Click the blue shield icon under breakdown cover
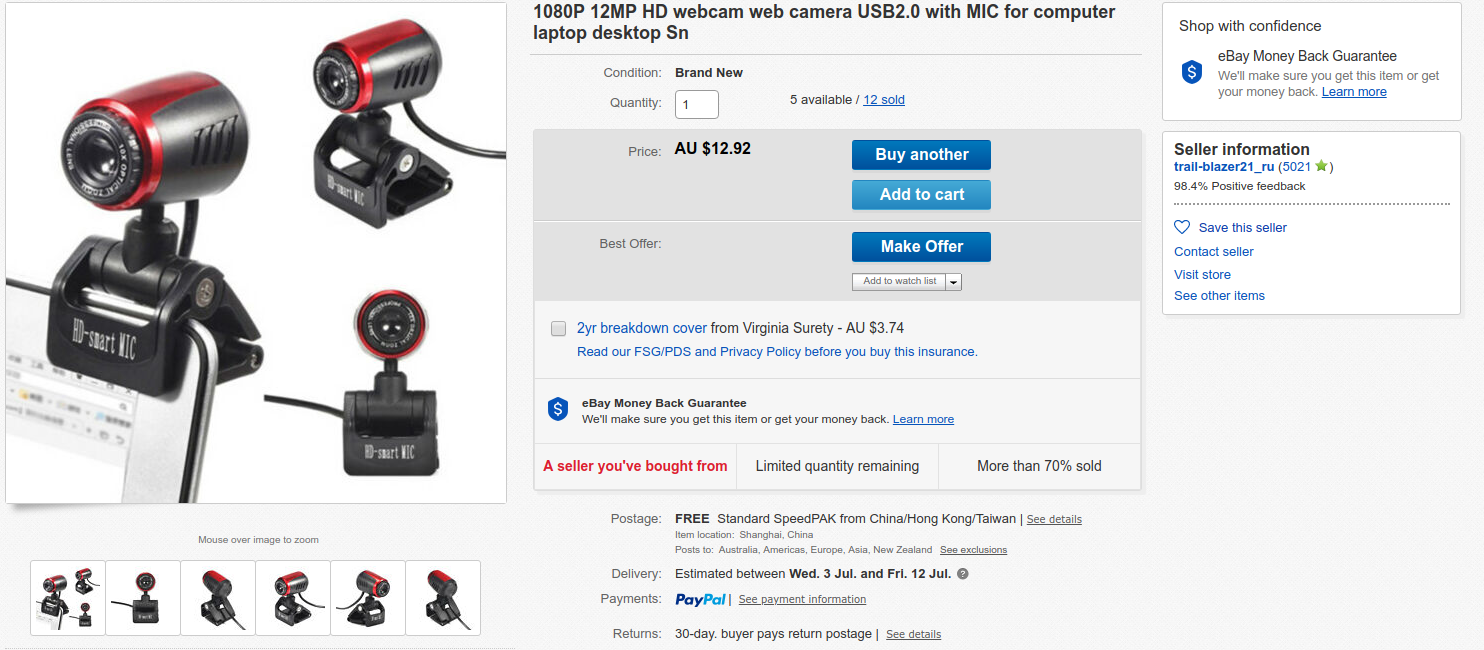The image size is (1484, 650). (x=558, y=409)
